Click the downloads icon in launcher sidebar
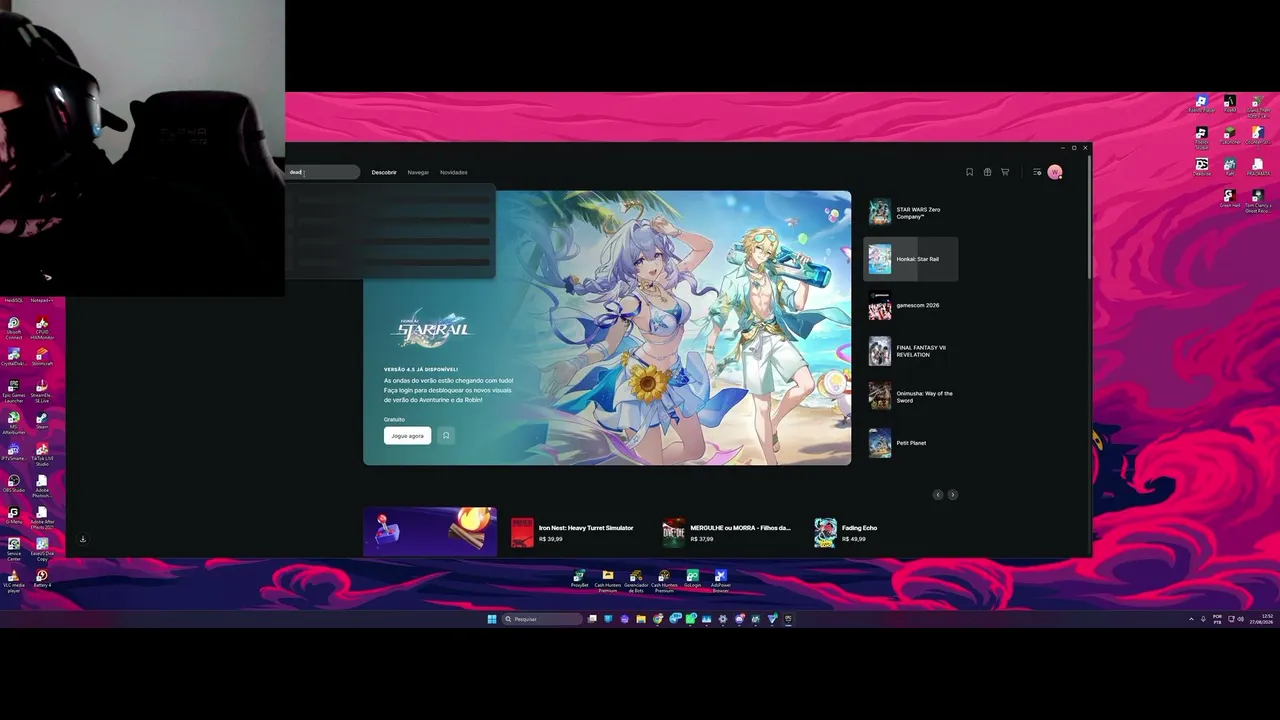 coord(83,539)
